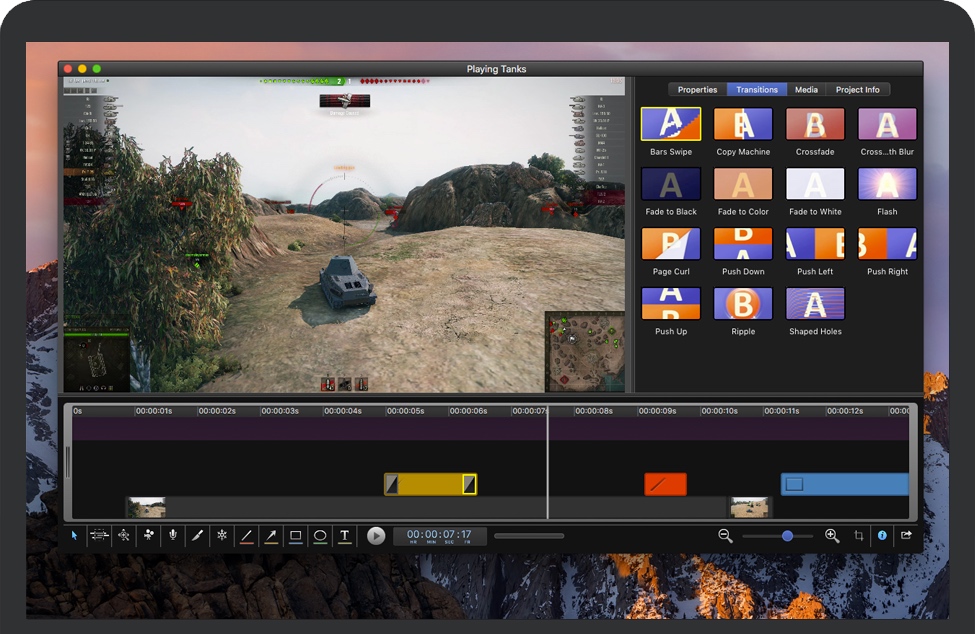
Task: Select the line drawing tool
Action: tap(246, 536)
